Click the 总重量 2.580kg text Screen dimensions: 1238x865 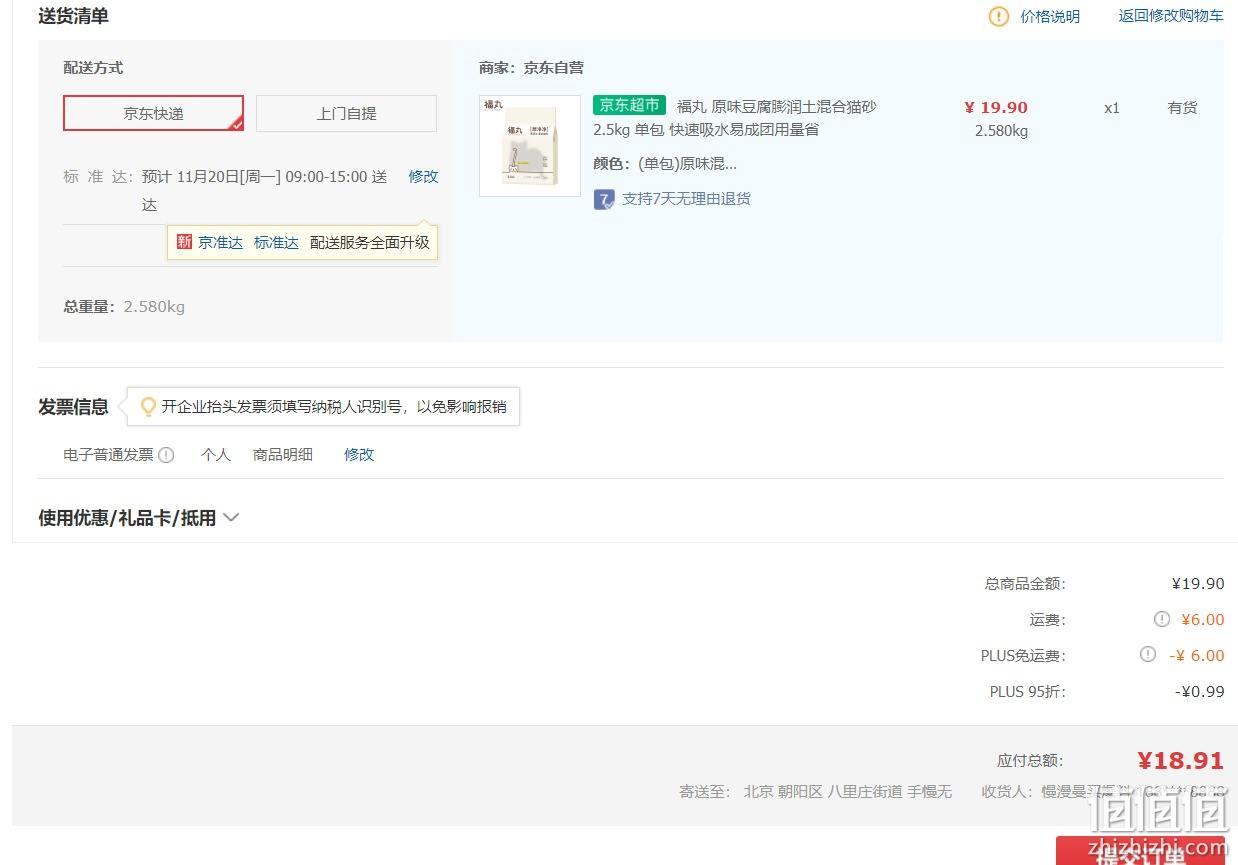(x=124, y=307)
